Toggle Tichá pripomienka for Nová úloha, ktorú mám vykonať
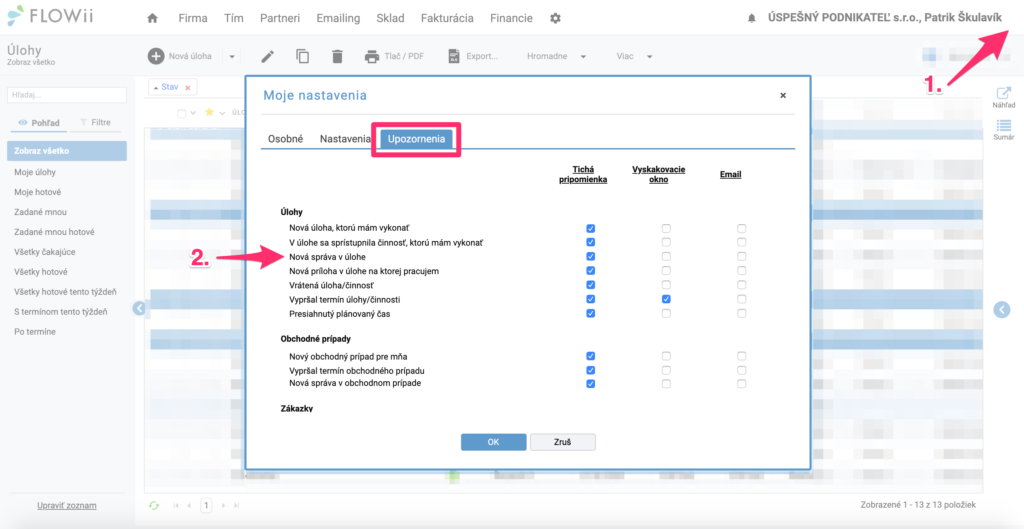This screenshot has width=1024, height=529. tap(590, 229)
